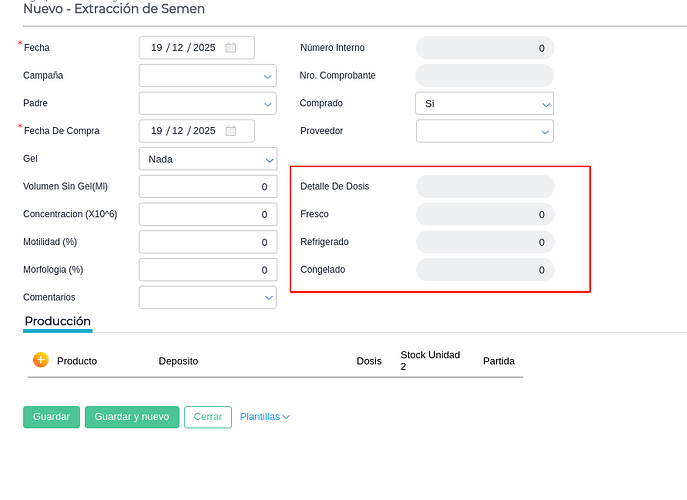Screen dimensions: 687x500
Task: Switch to the Producción tab
Action: [58, 322]
